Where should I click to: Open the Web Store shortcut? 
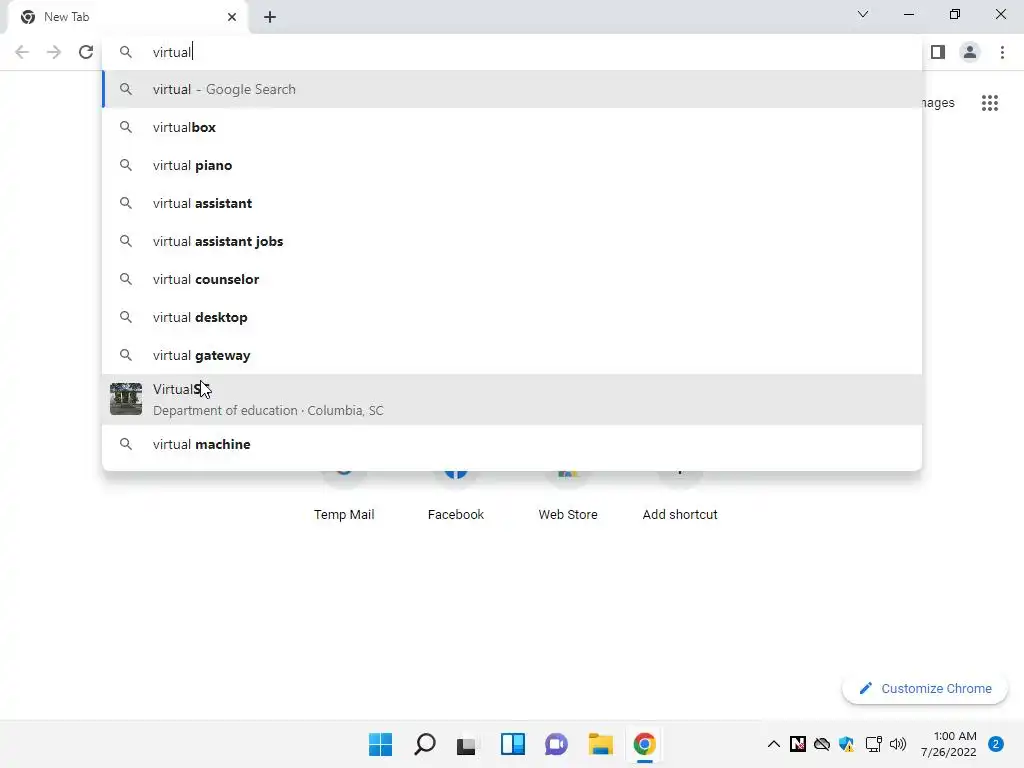(x=568, y=515)
